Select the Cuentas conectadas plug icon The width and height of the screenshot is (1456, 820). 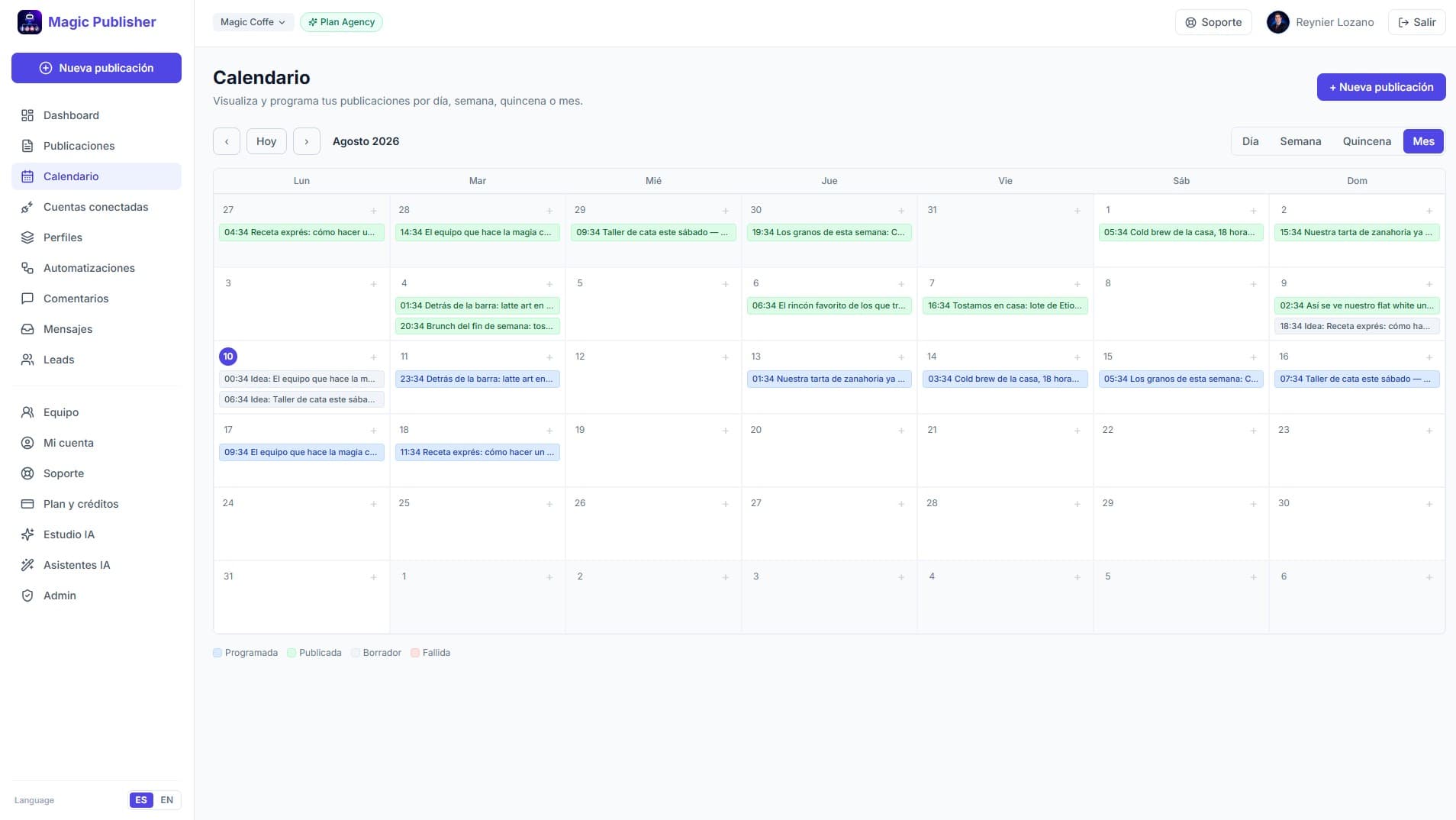click(27, 207)
